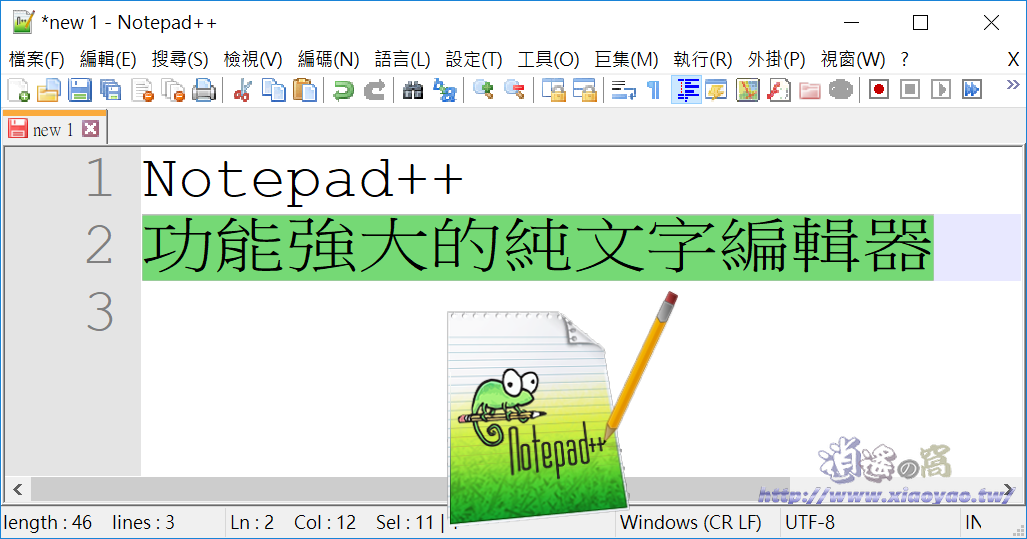Close all documents toolbar icon
The width and height of the screenshot is (1027, 539).
(173, 90)
